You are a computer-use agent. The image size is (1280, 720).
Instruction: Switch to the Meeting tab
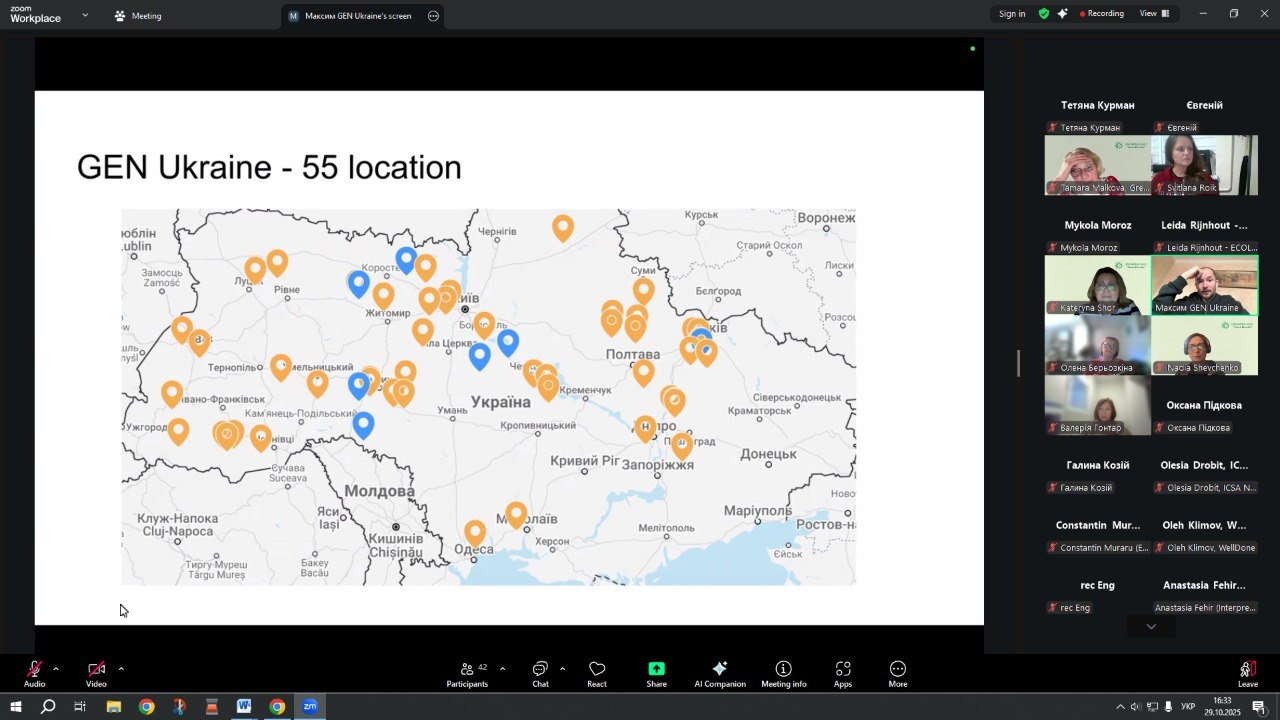138,16
